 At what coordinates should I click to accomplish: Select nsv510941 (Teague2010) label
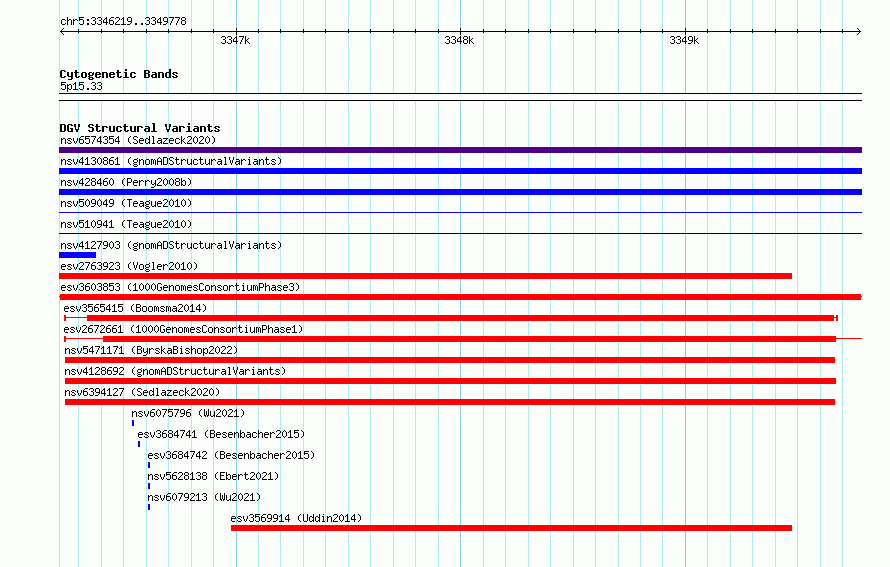point(126,224)
